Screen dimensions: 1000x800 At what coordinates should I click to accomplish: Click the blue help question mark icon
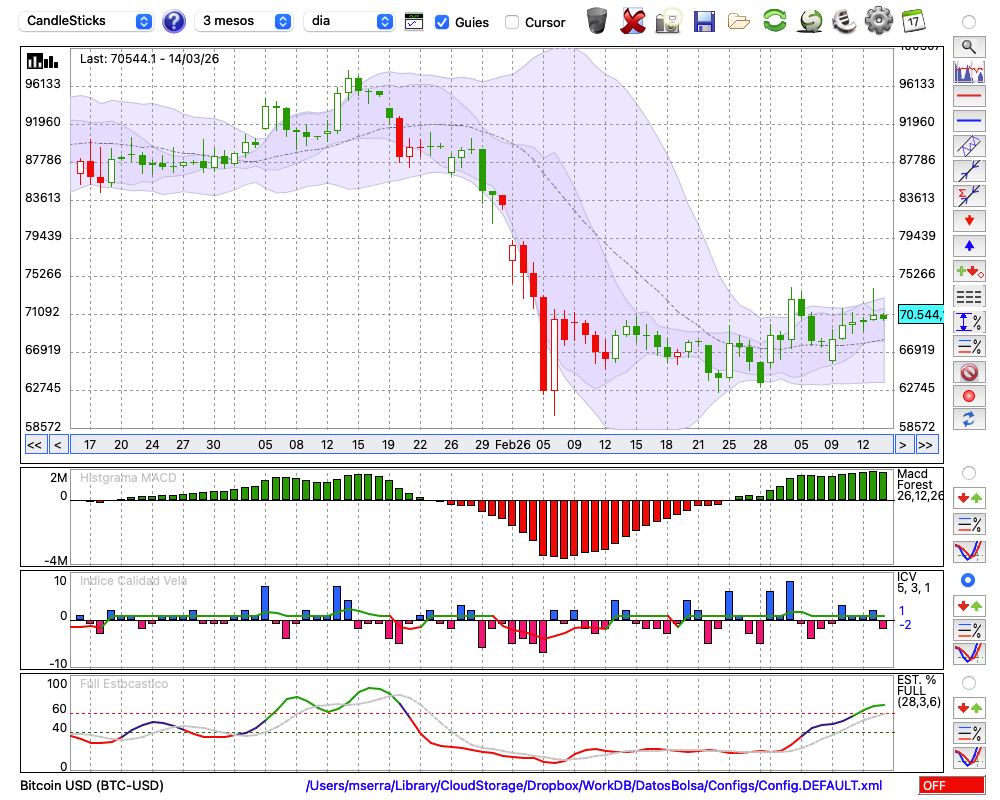click(174, 21)
